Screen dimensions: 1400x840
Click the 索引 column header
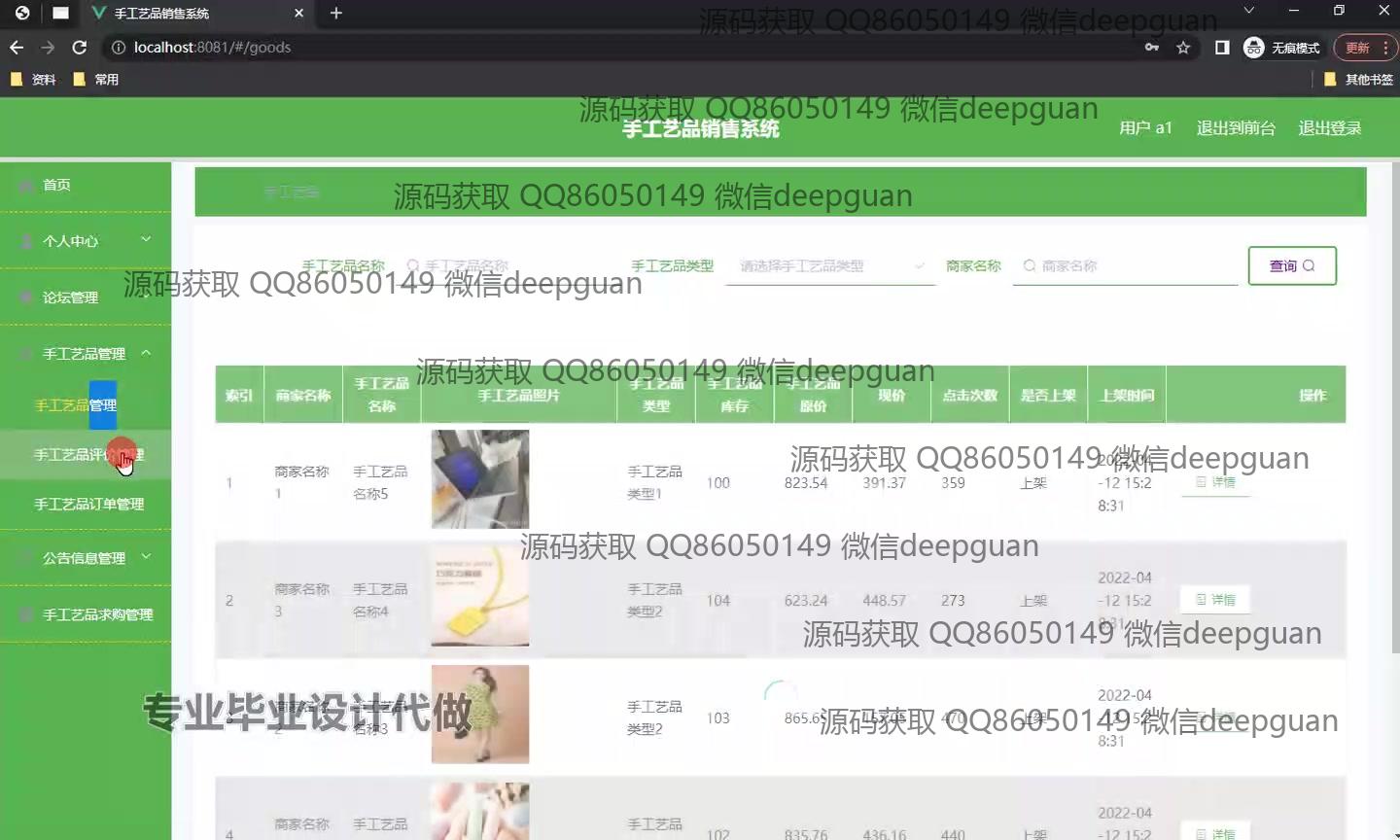239,395
